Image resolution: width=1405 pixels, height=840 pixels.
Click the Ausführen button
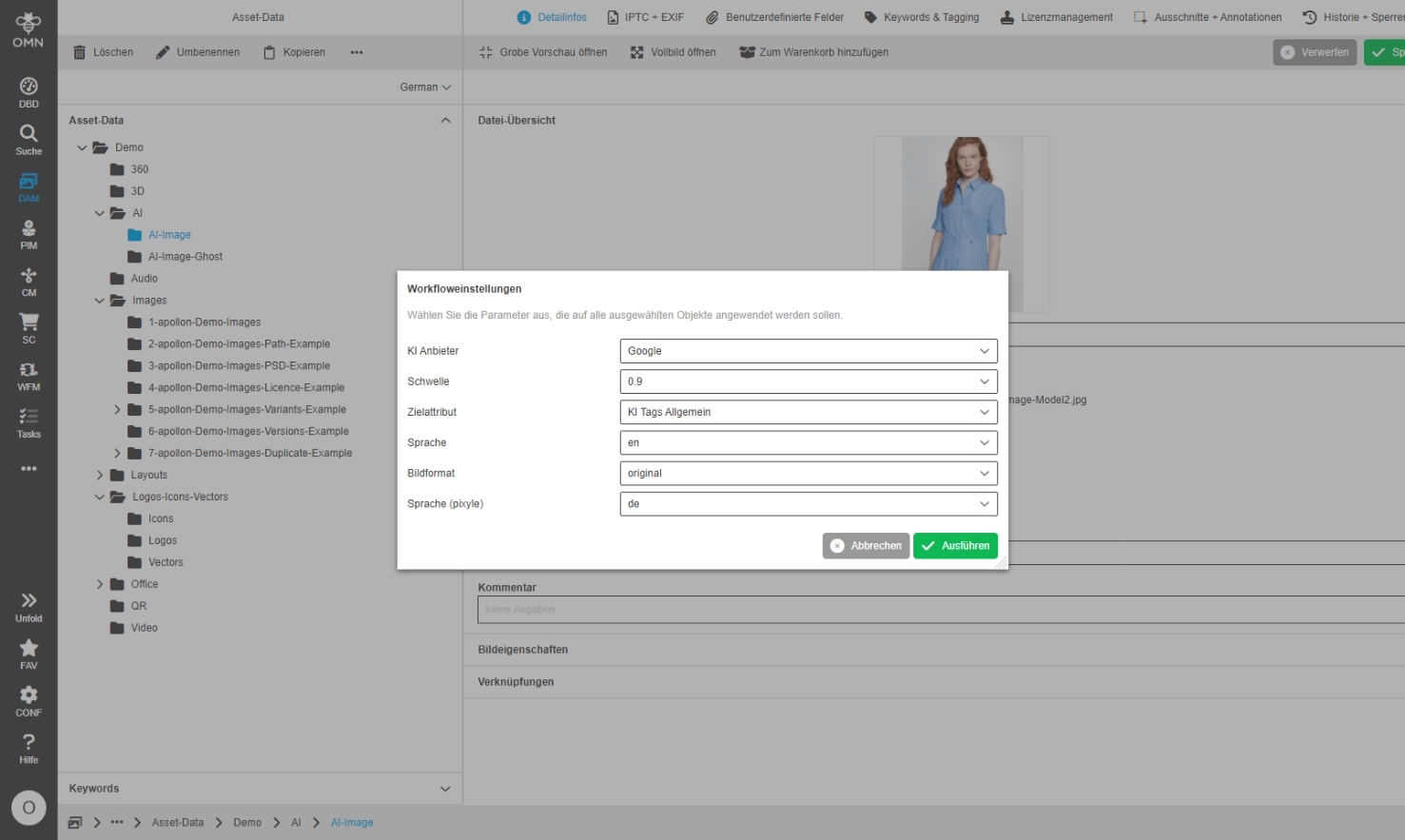point(955,546)
